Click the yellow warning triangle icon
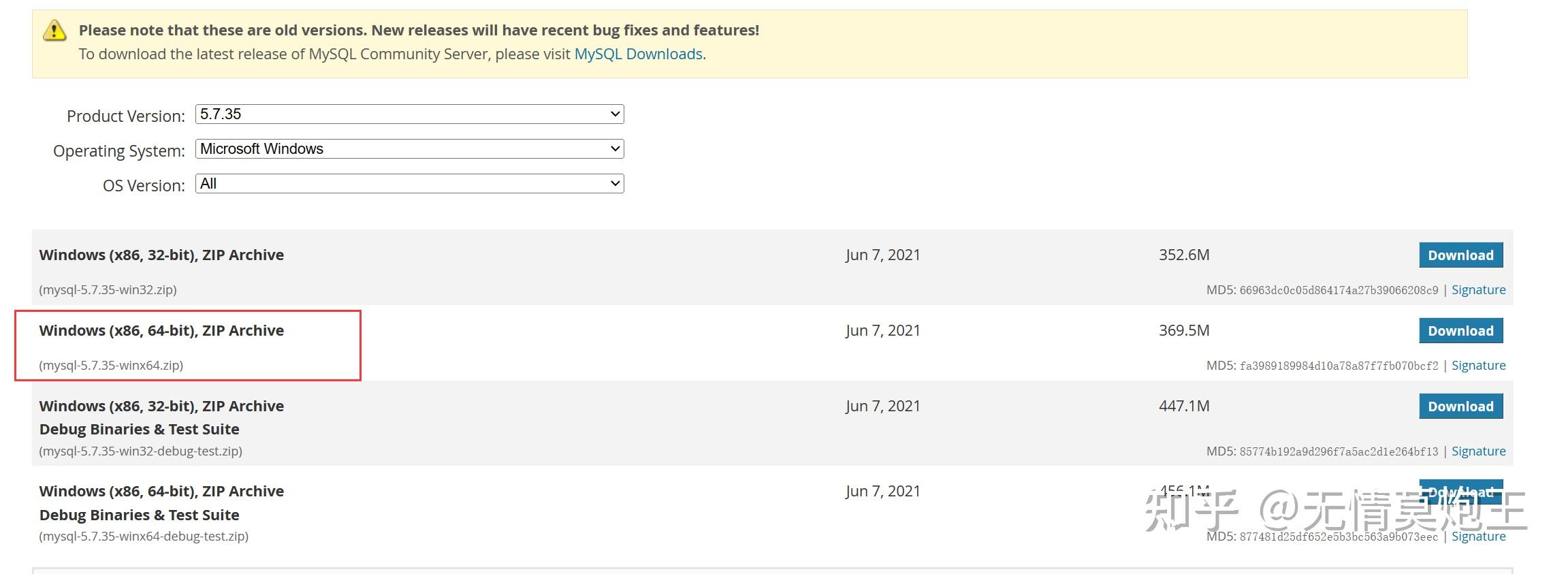Screen dimensions: 1568x574 click(54, 31)
